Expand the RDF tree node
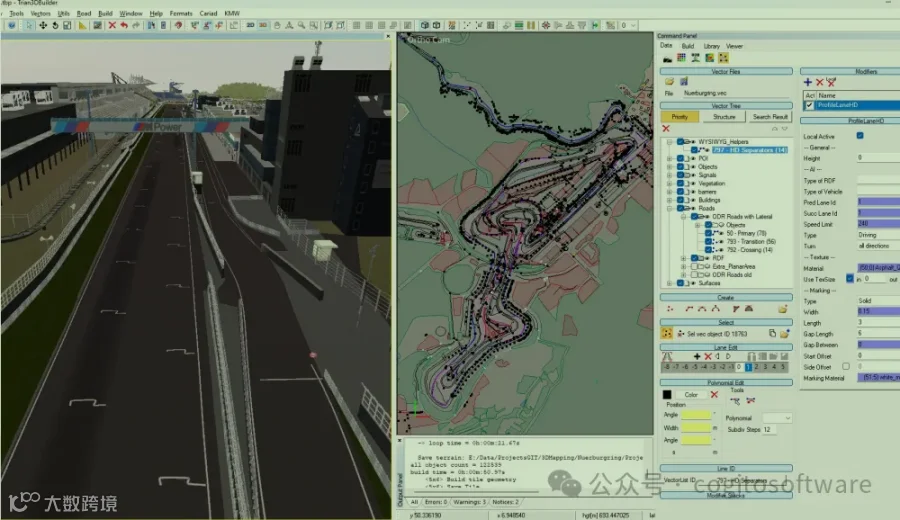This screenshot has width=900, height=520. (x=683, y=258)
